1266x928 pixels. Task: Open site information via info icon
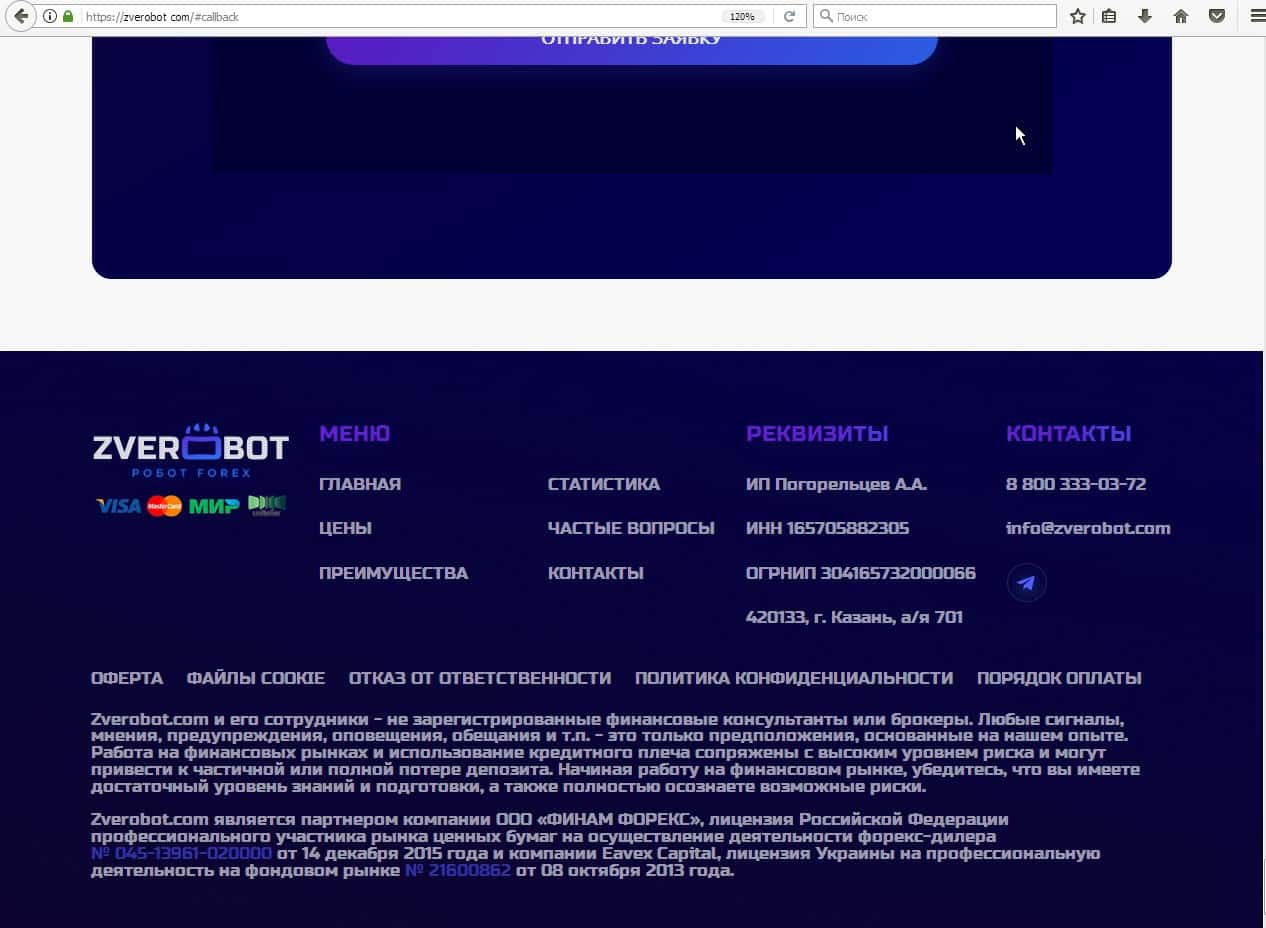[x=50, y=16]
